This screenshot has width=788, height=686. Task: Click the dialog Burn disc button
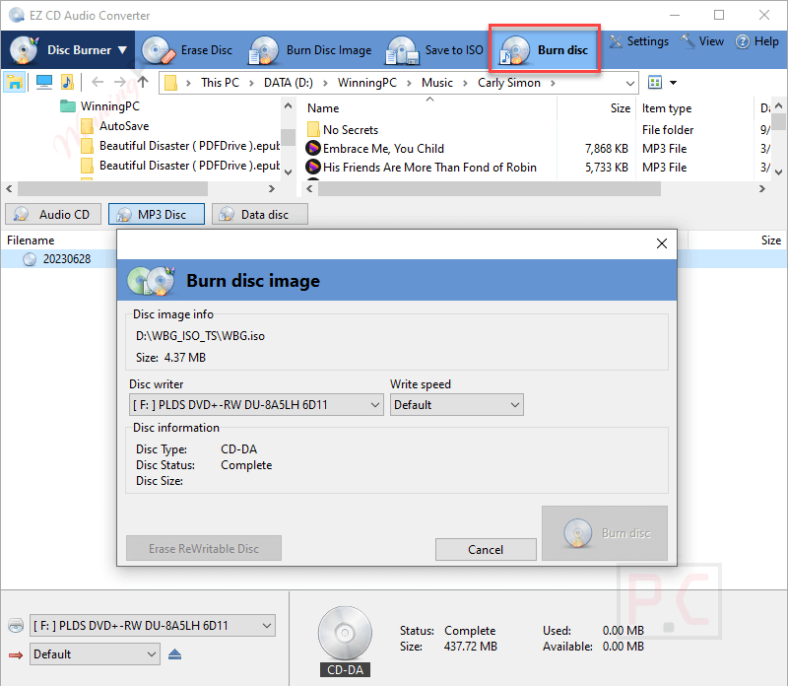[605, 533]
